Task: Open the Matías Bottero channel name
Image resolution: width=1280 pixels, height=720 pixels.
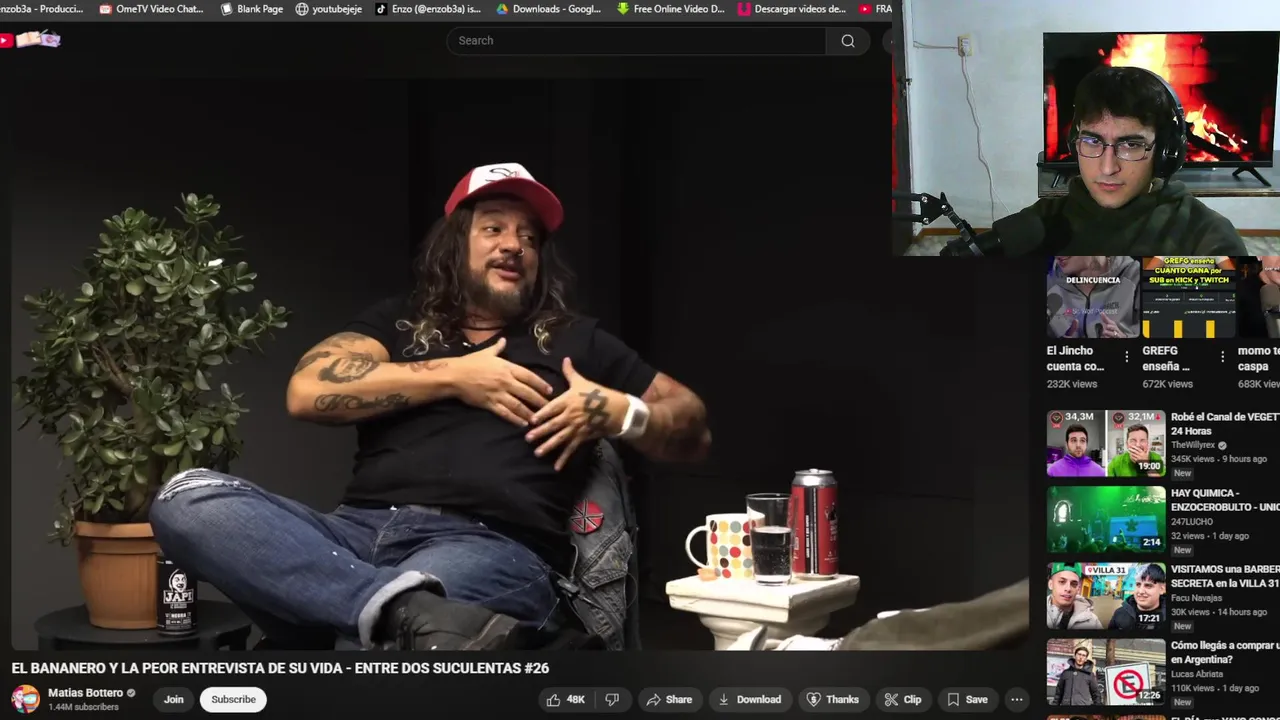Action: coord(85,693)
